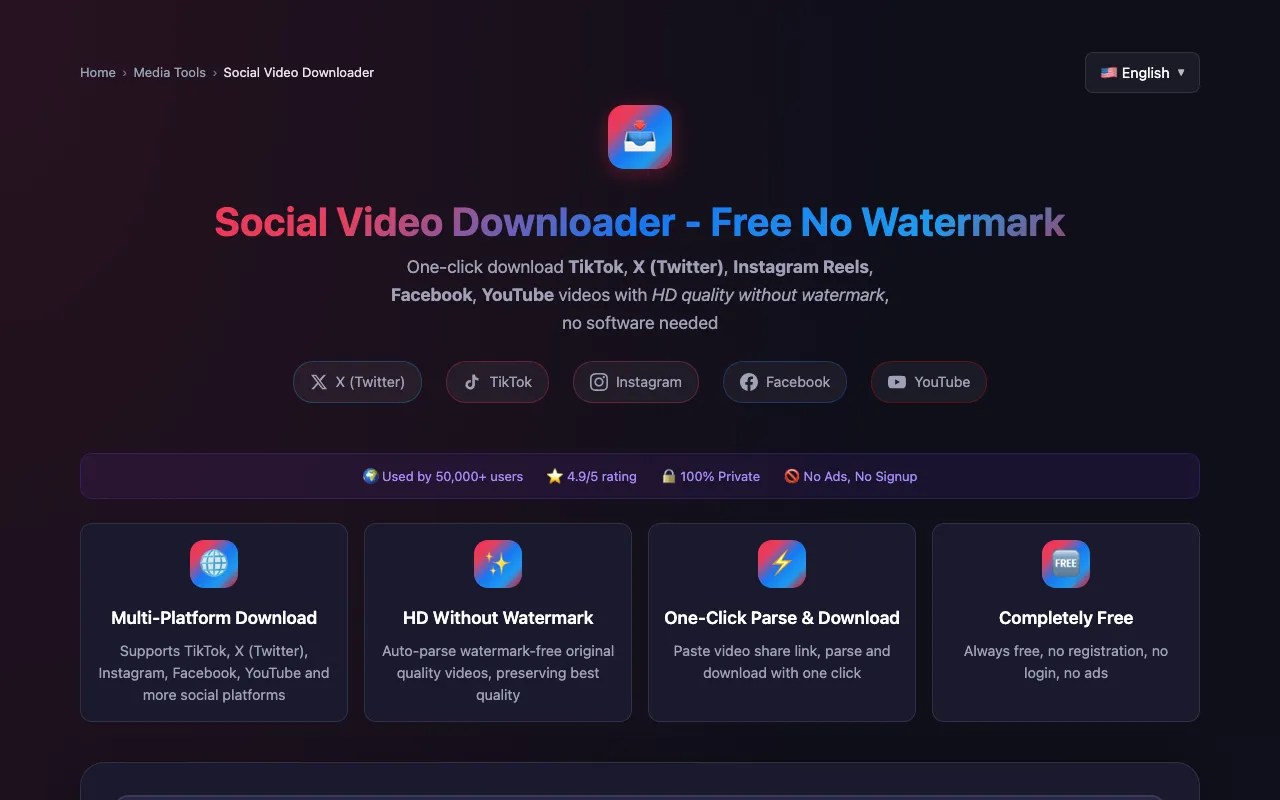Click the 'no software needed' subtitle line
The image size is (1280, 800).
coord(640,323)
